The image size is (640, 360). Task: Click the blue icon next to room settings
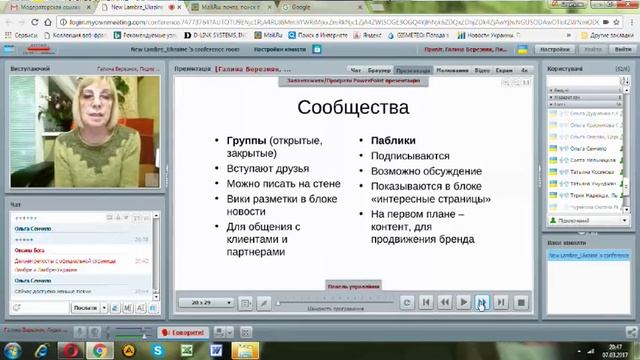tap(317, 49)
